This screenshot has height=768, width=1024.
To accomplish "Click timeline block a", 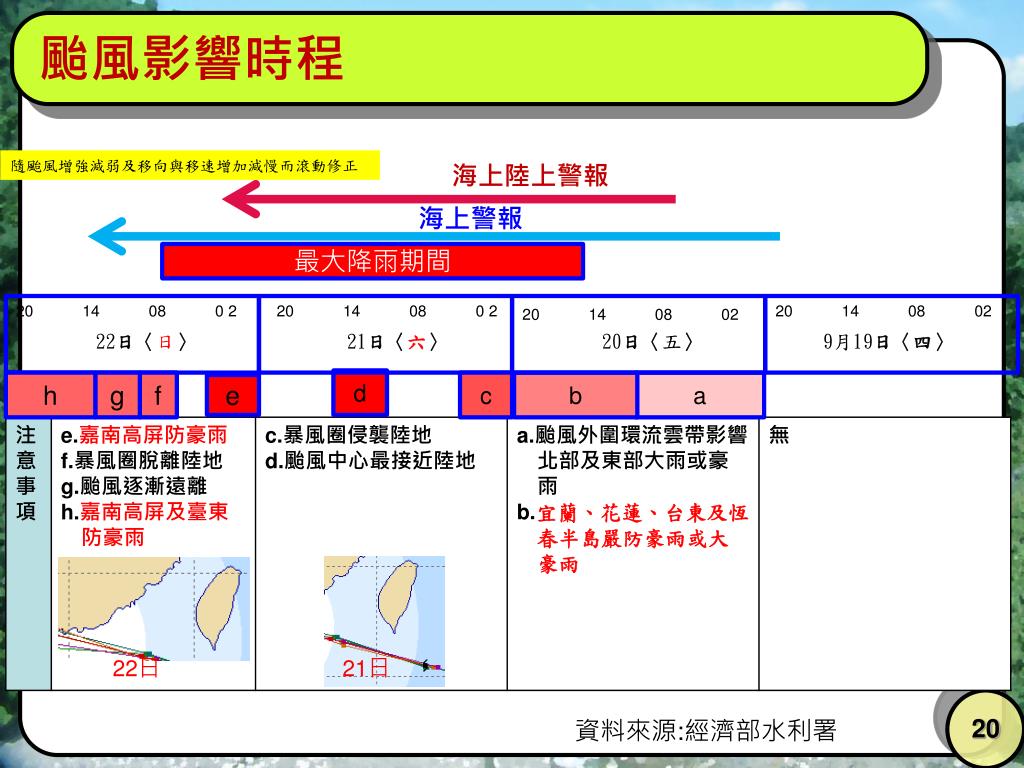I will click(x=700, y=396).
